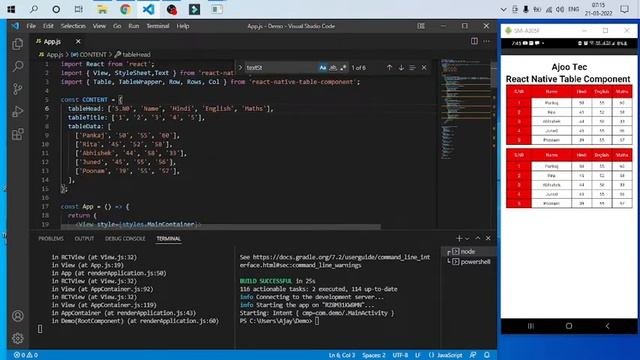Click JavaScript language mode status
The height and width of the screenshot is (360, 640).
tap(446, 355)
